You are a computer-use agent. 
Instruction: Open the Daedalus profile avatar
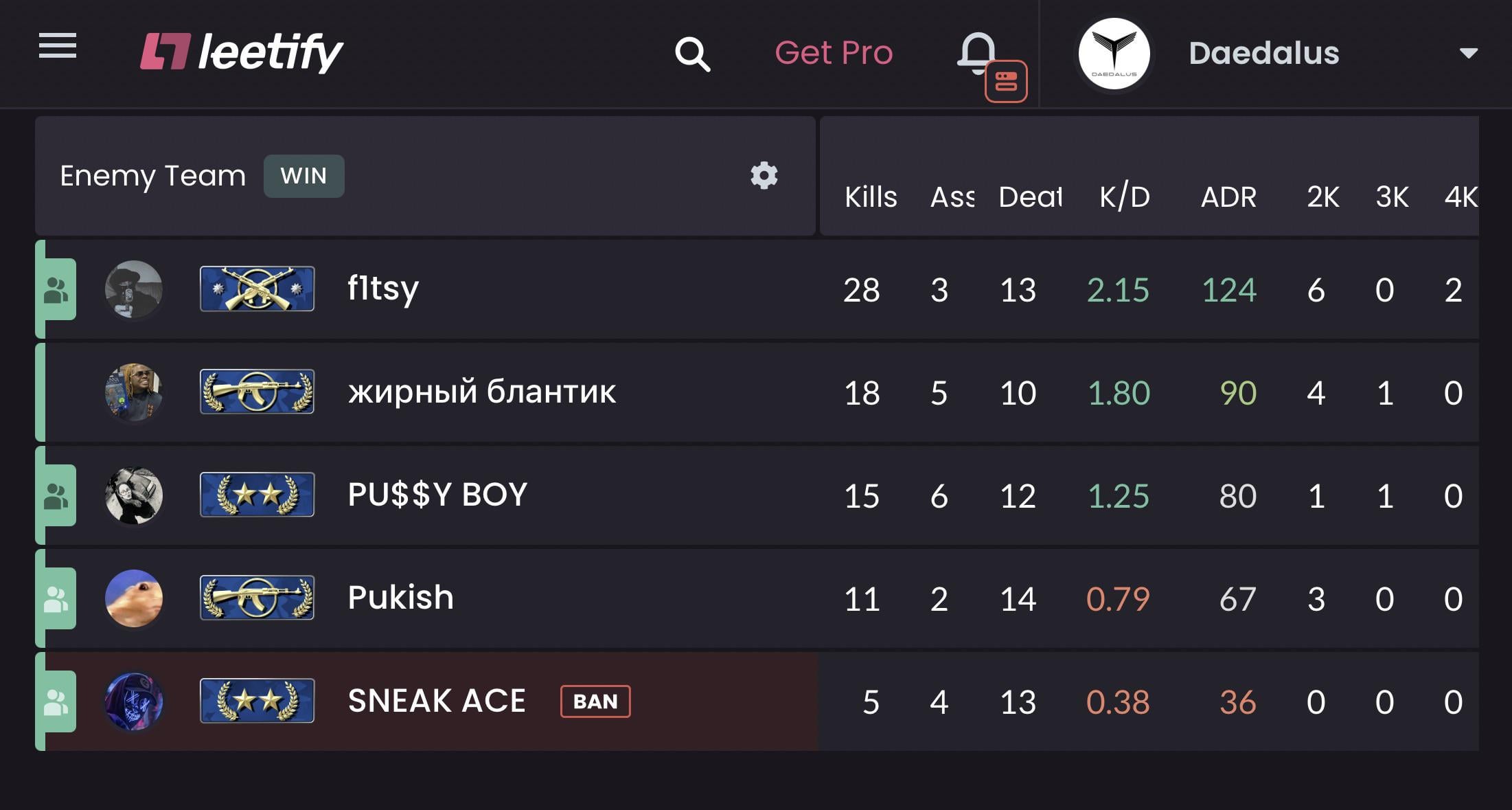click(1114, 54)
